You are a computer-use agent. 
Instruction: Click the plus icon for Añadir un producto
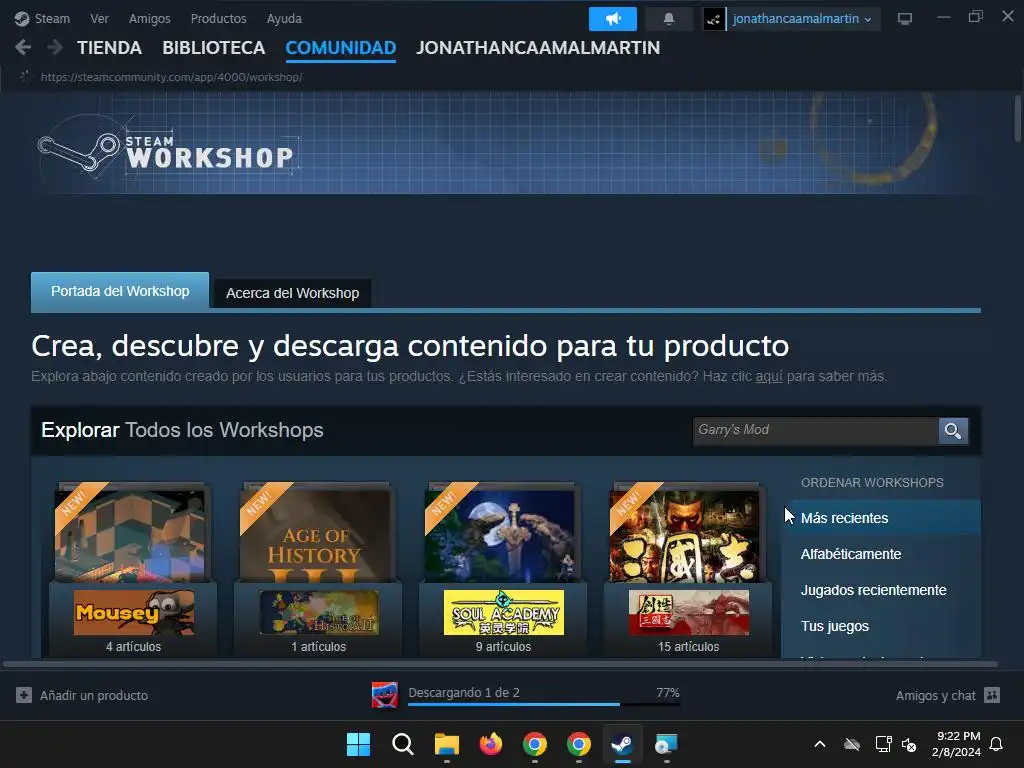tap(24, 696)
